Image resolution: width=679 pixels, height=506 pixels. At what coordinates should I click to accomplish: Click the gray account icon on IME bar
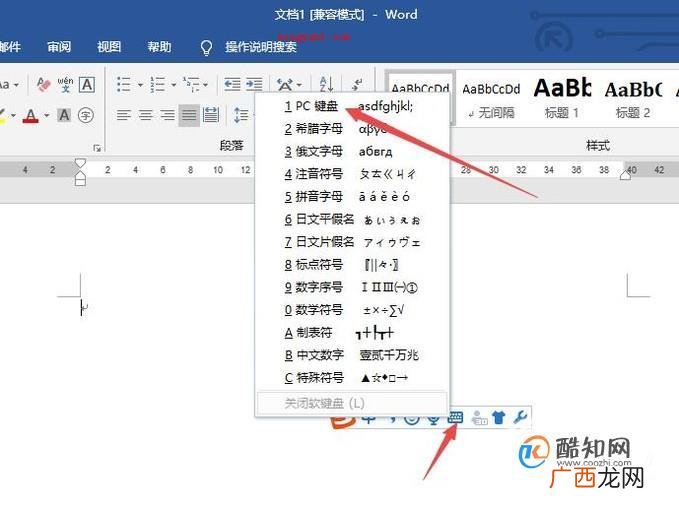(x=479, y=418)
